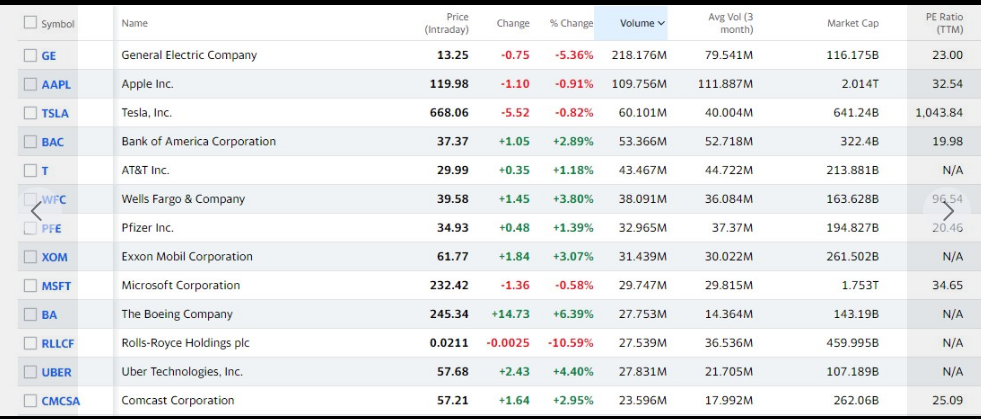Open the MSFT symbol link
981x419 pixels.
tap(56, 286)
